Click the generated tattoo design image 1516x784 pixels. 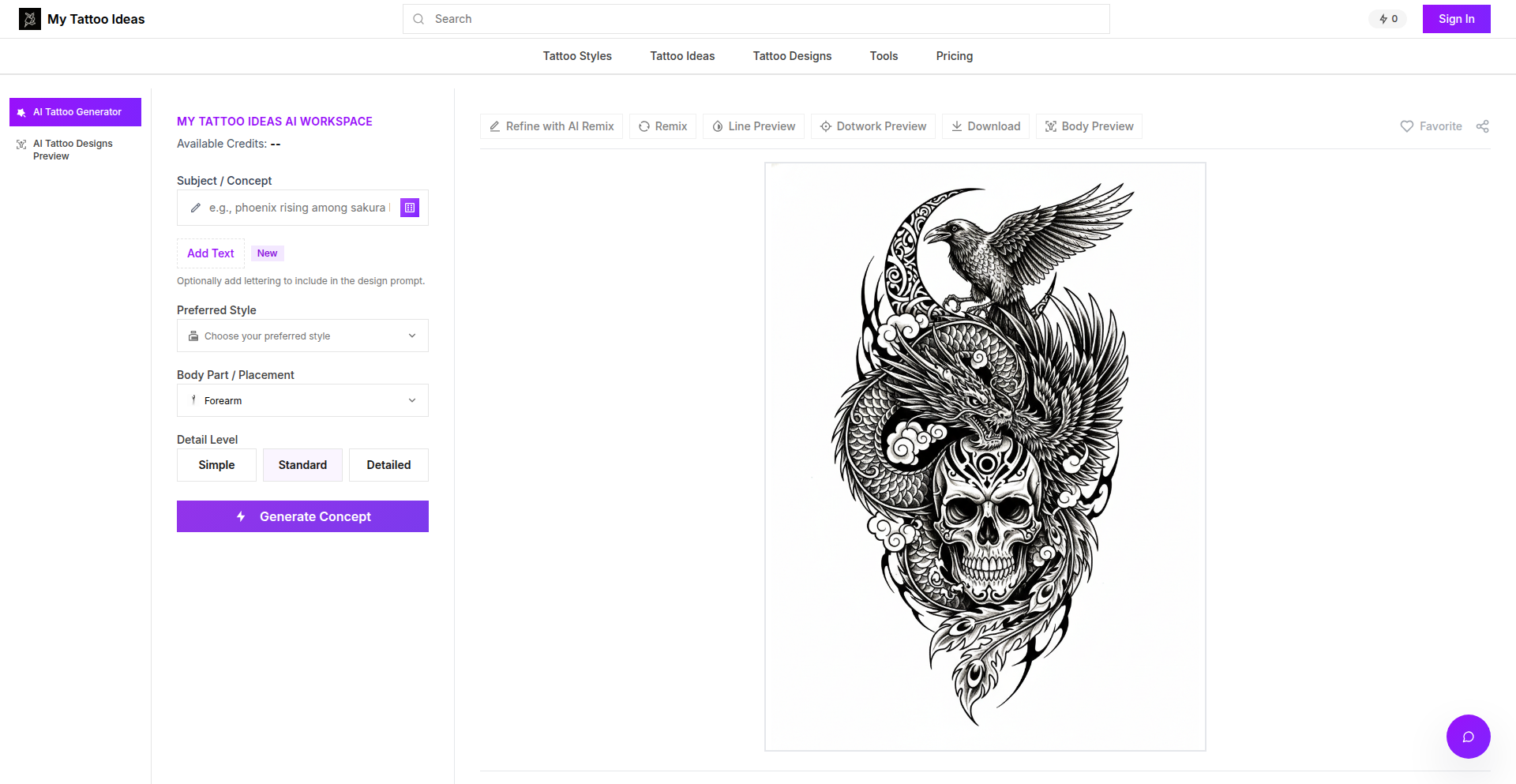coord(985,456)
